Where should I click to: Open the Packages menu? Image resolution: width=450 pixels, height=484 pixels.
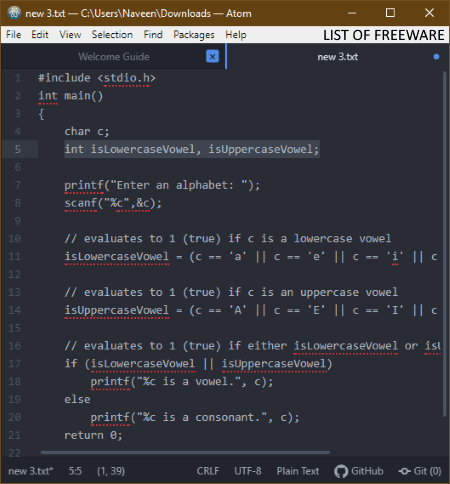[x=194, y=35]
